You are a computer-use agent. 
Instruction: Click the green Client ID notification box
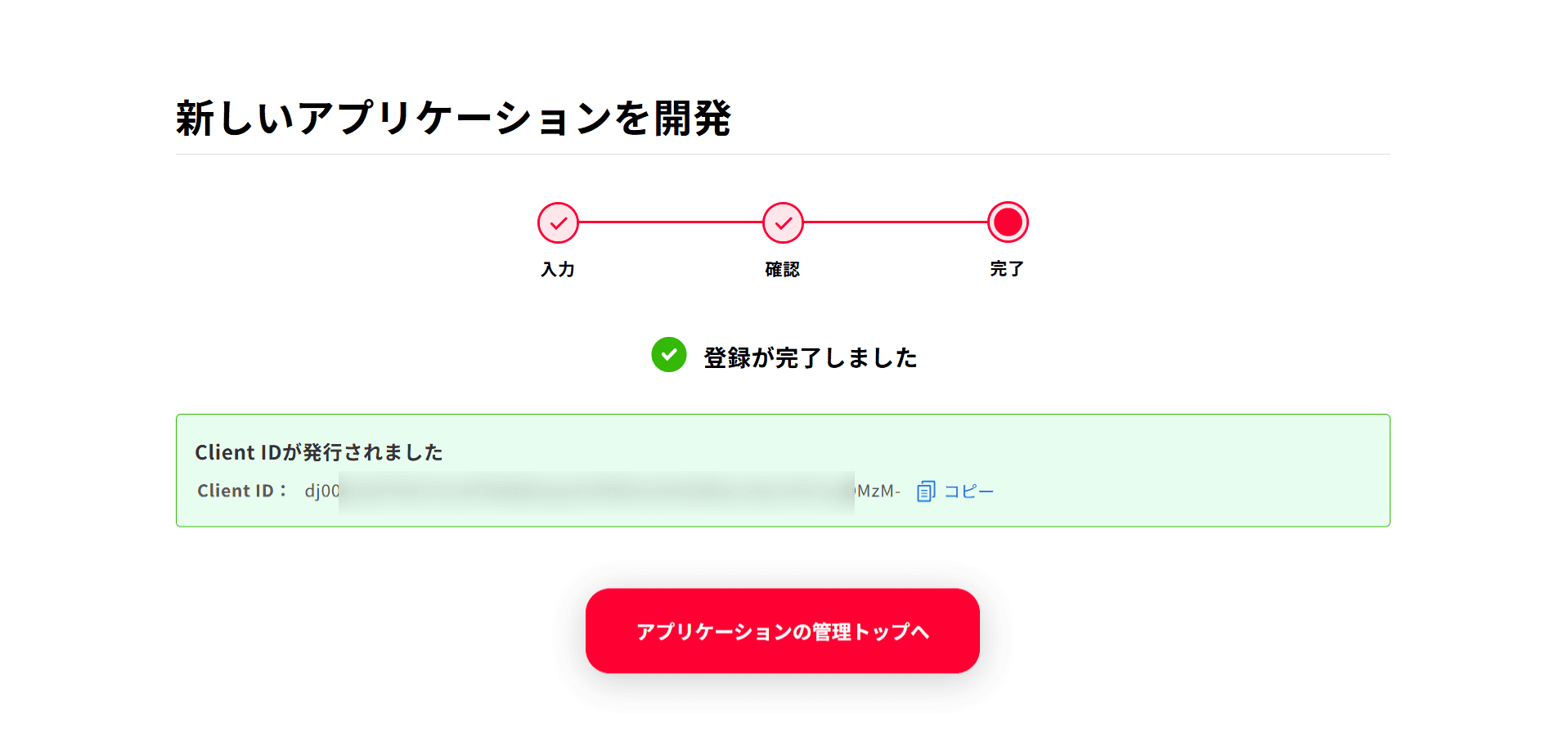pyautogui.click(x=783, y=470)
